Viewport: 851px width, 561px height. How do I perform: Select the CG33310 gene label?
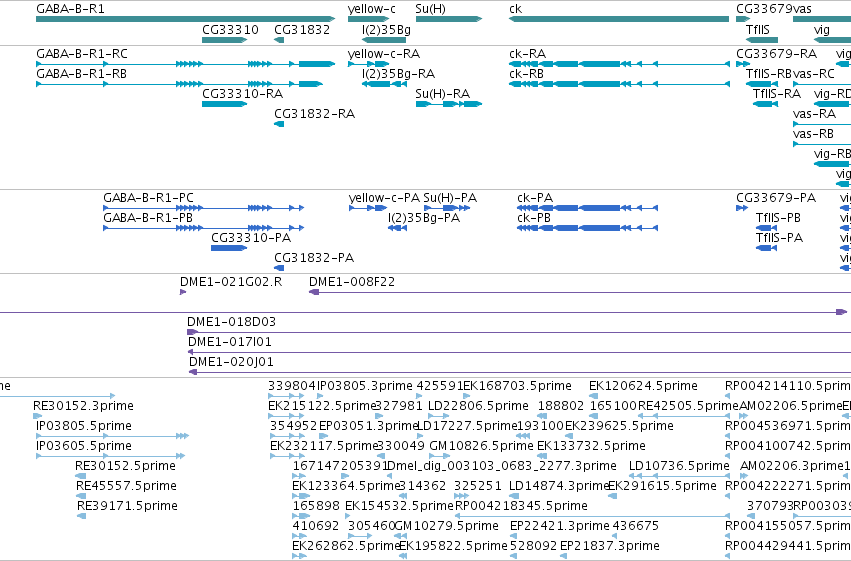tap(230, 30)
